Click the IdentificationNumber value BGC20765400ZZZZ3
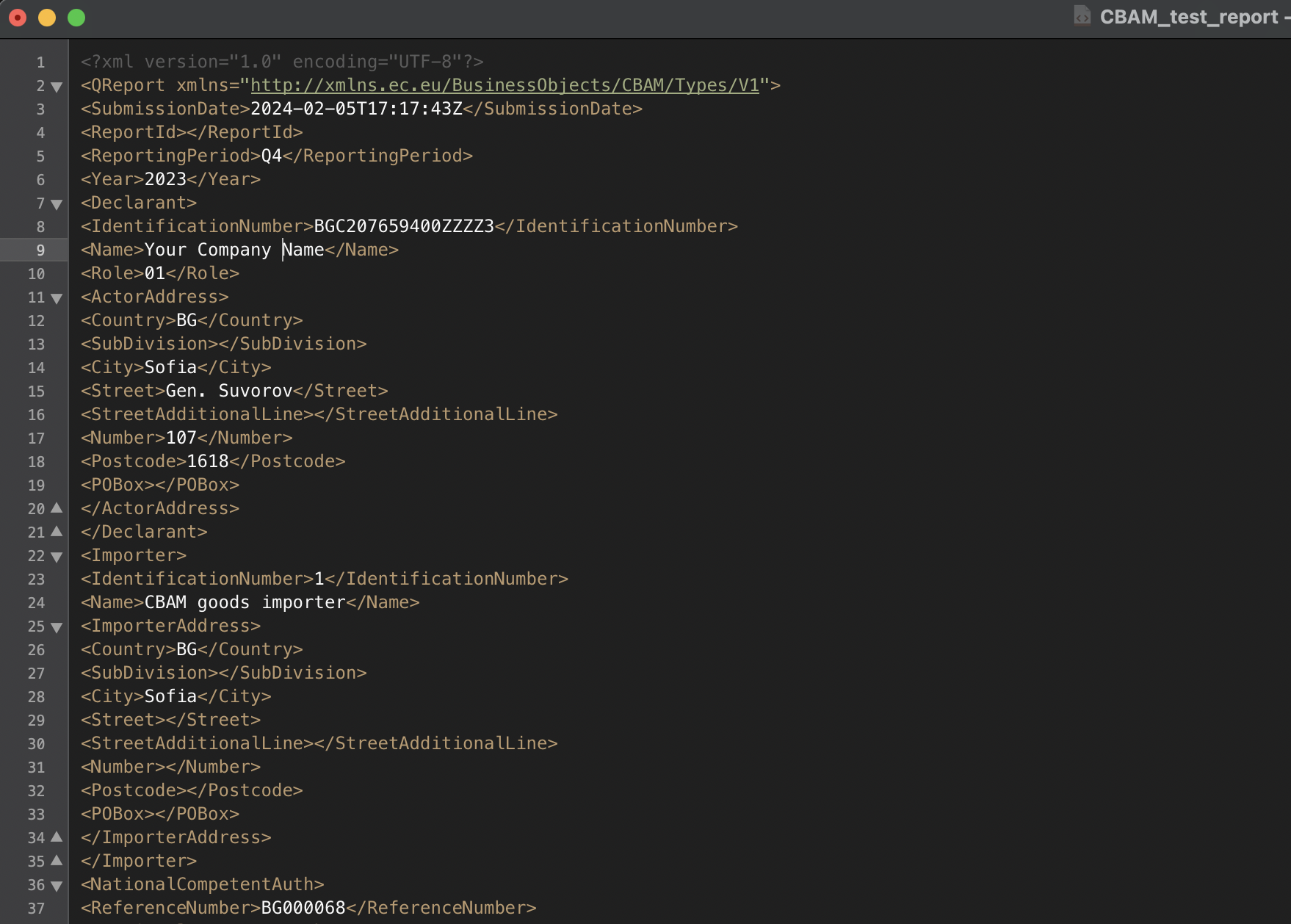 (403, 225)
